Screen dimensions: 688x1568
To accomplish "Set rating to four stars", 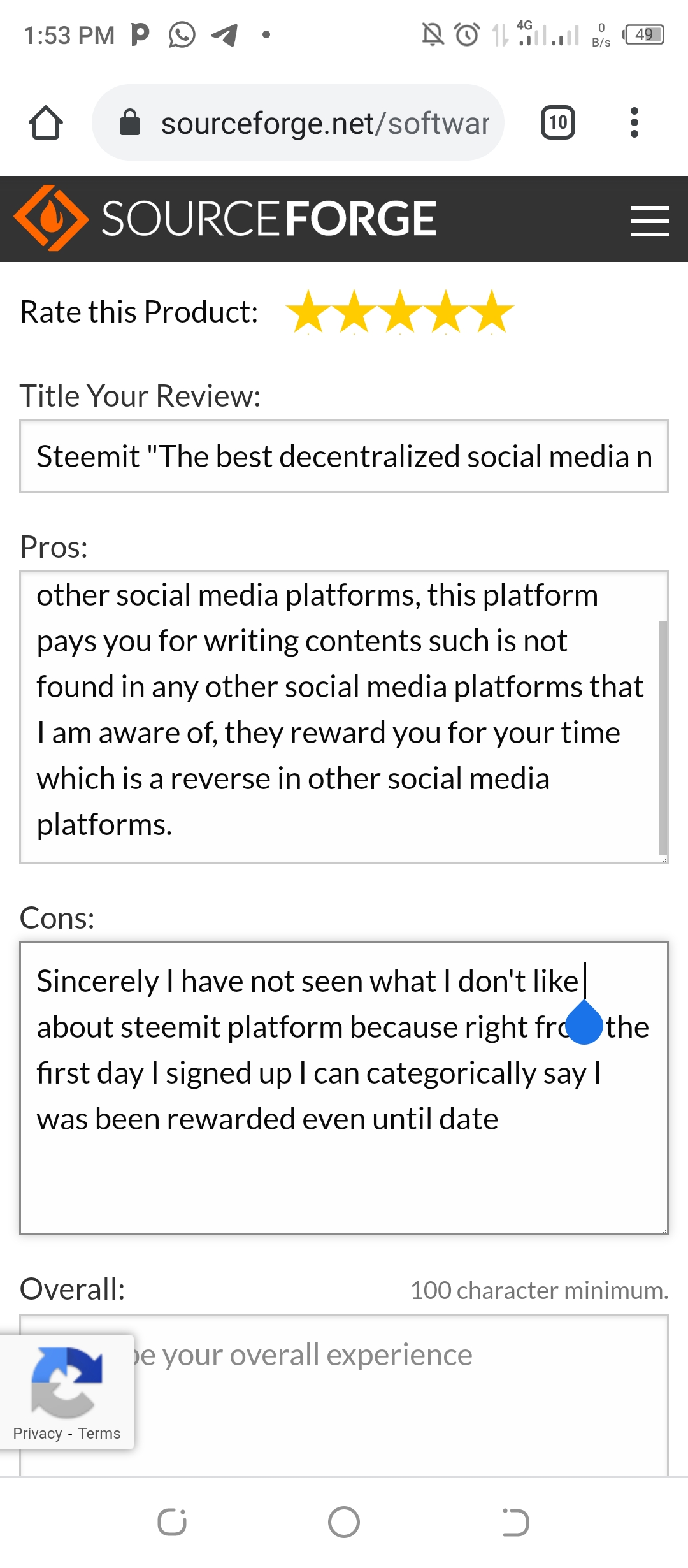I will tap(446, 312).
